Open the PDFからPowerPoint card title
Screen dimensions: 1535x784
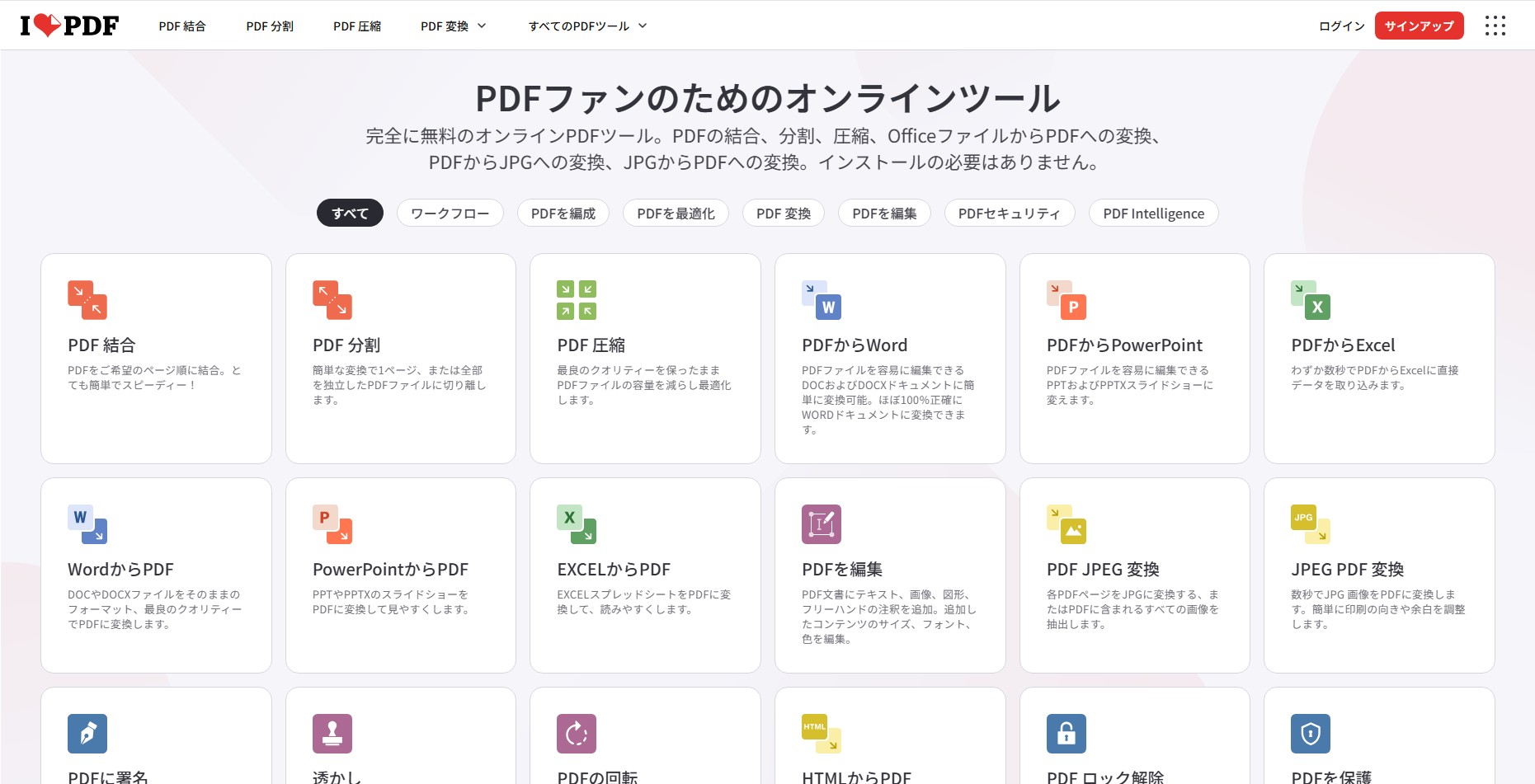[x=1124, y=345]
